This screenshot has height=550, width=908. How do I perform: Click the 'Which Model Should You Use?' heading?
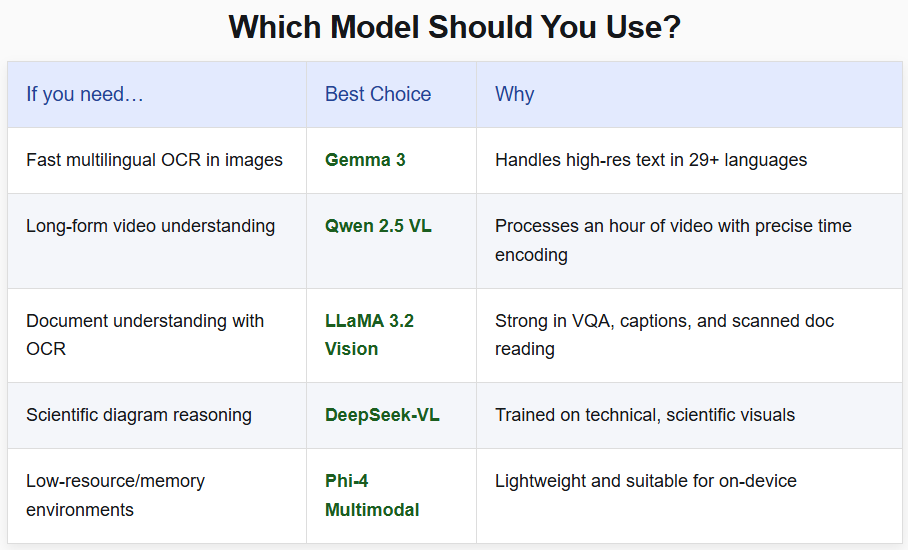[454, 27]
